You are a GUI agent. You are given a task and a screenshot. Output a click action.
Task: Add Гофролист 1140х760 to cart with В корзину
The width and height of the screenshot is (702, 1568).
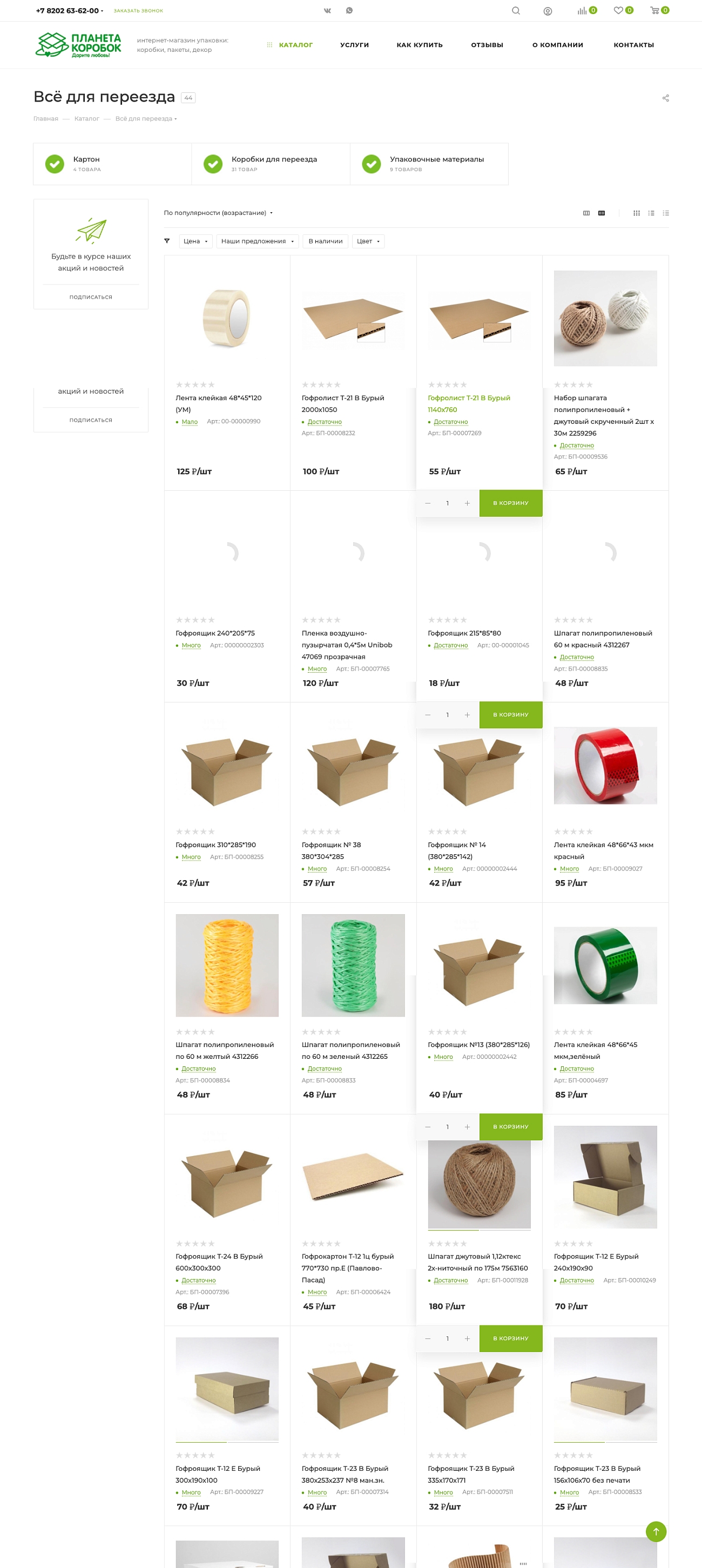click(x=511, y=503)
